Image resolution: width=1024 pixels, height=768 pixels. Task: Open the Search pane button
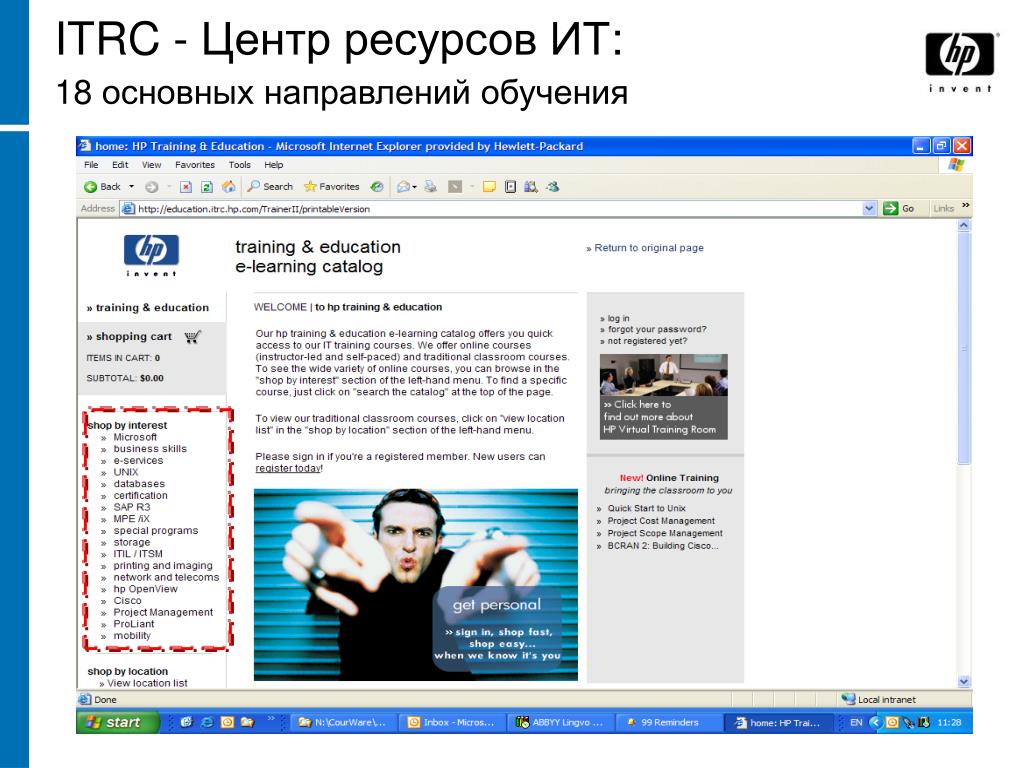pyautogui.click(x=270, y=187)
